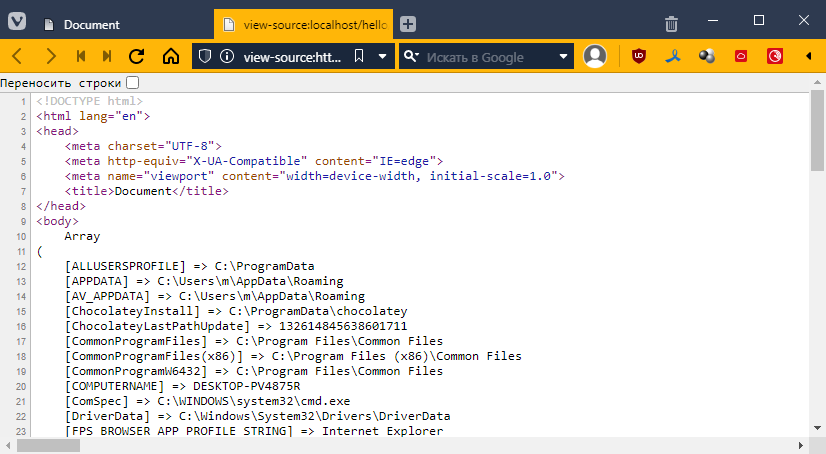This screenshot has width=826, height=454.
Task: Open a new tab with plus button
Action: click(408, 24)
